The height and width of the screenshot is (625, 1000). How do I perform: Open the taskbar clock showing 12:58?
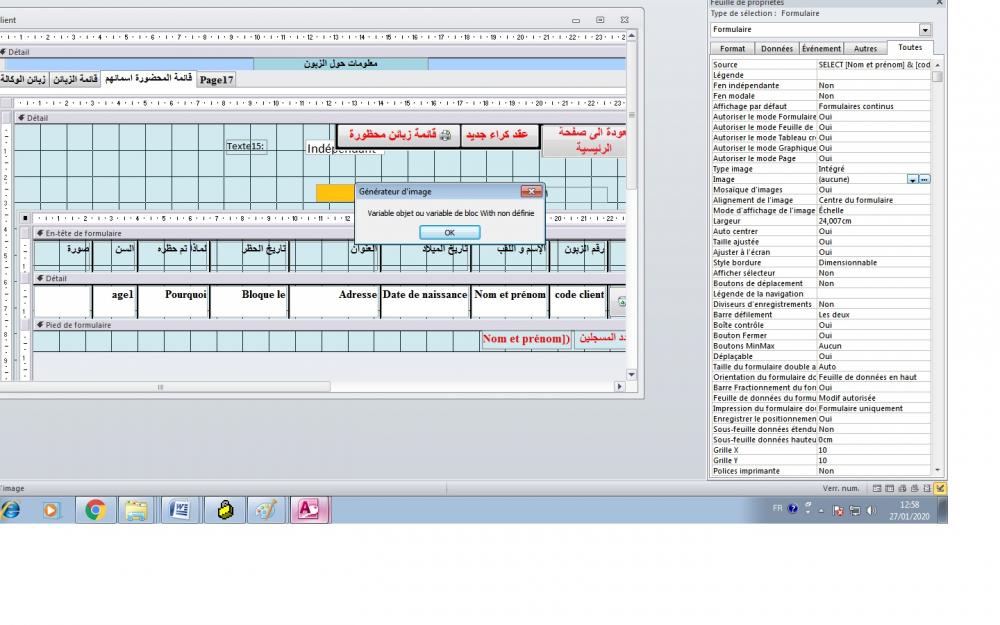[910, 510]
